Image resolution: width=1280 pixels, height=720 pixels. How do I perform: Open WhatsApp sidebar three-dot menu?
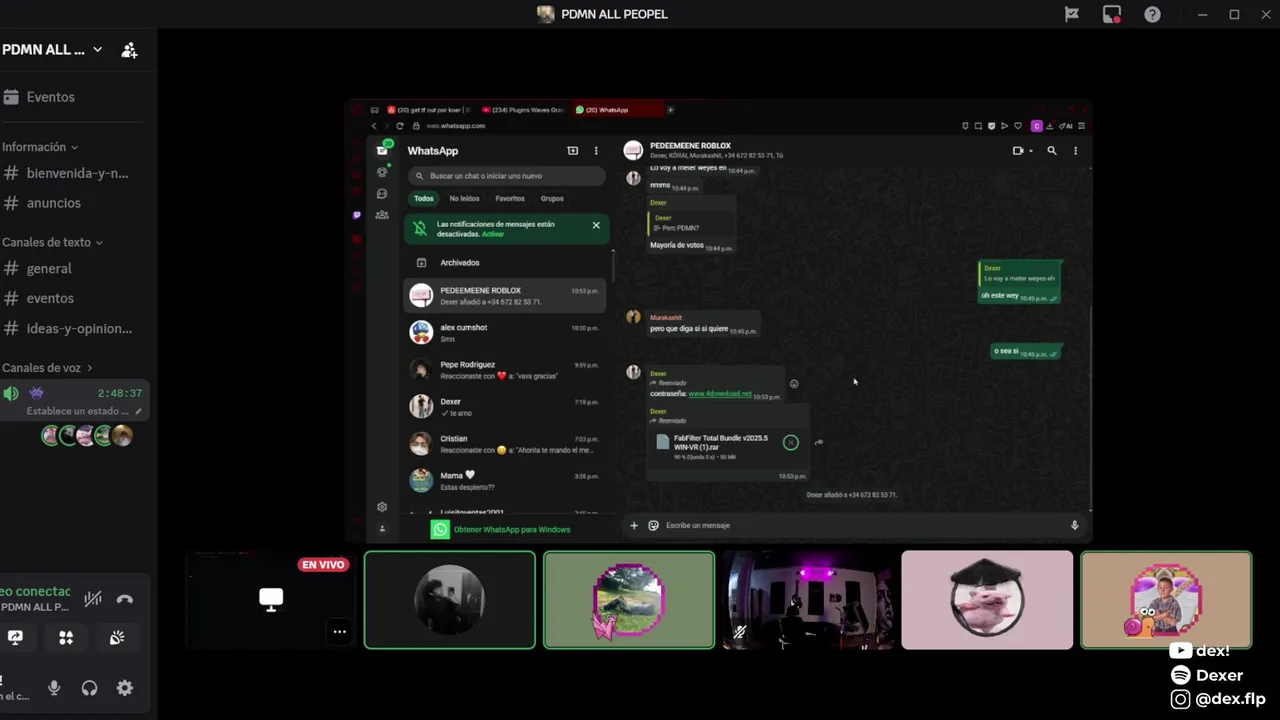click(596, 151)
